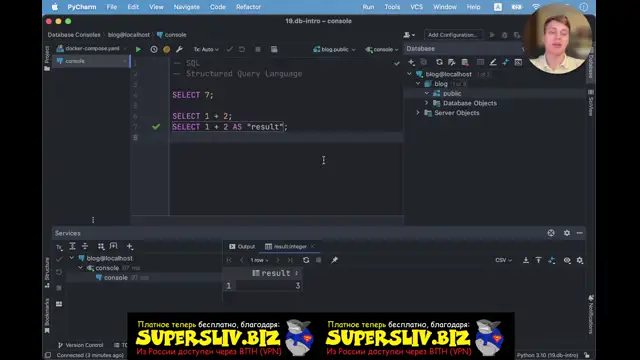Expand the Server Objects node
Image resolution: width=640 pixels, height=360 pixels.
click(x=418, y=113)
